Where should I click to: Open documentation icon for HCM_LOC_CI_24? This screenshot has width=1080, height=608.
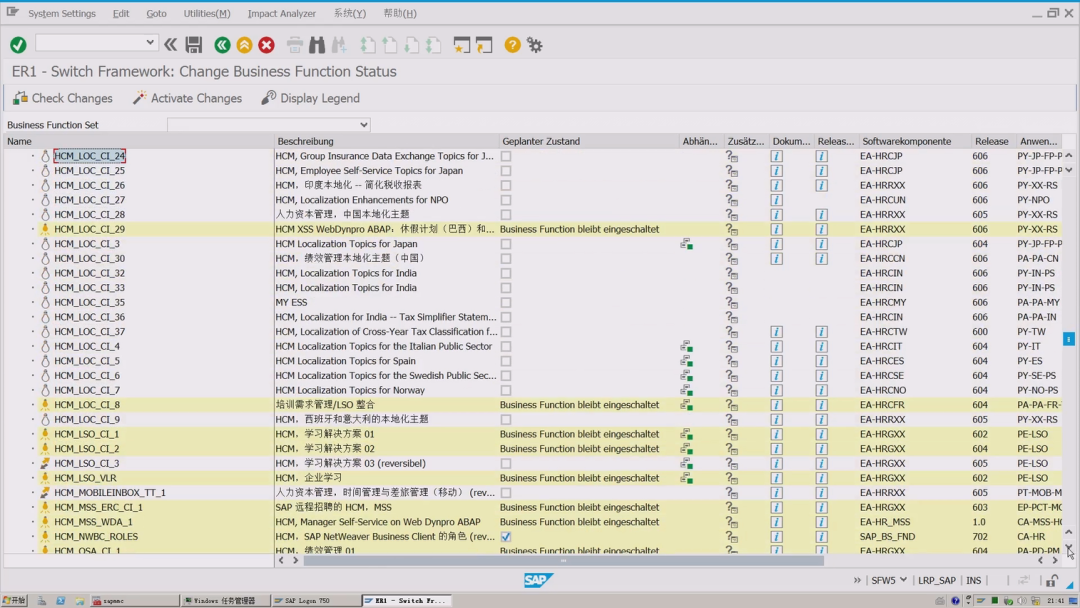[776, 156]
